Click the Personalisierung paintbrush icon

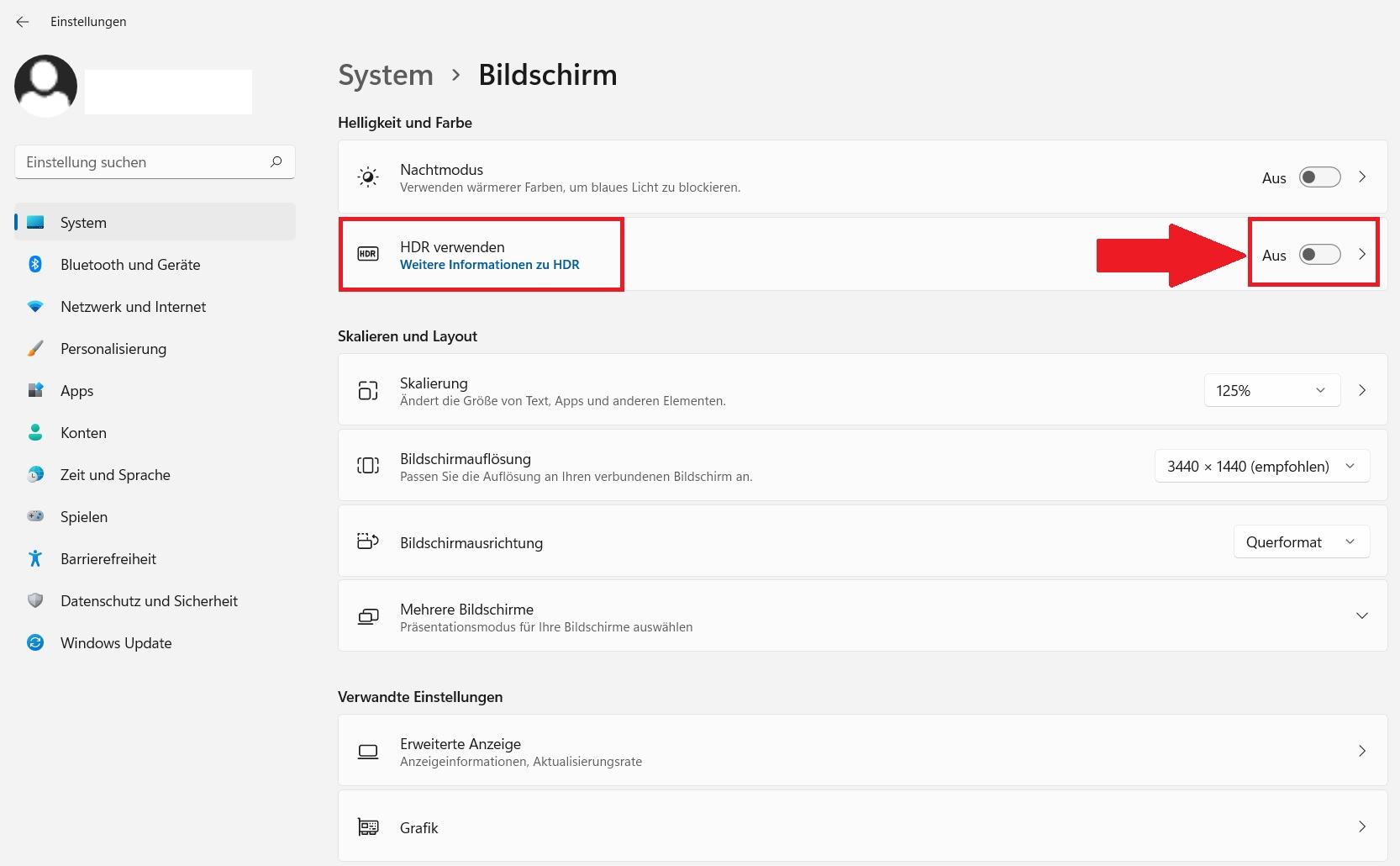pos(35,349)
